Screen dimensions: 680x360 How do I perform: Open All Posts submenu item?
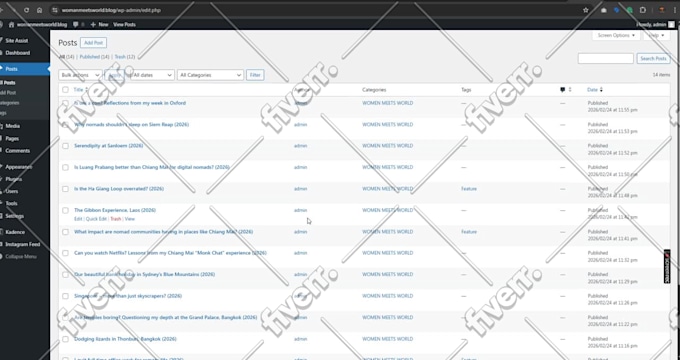8,82
